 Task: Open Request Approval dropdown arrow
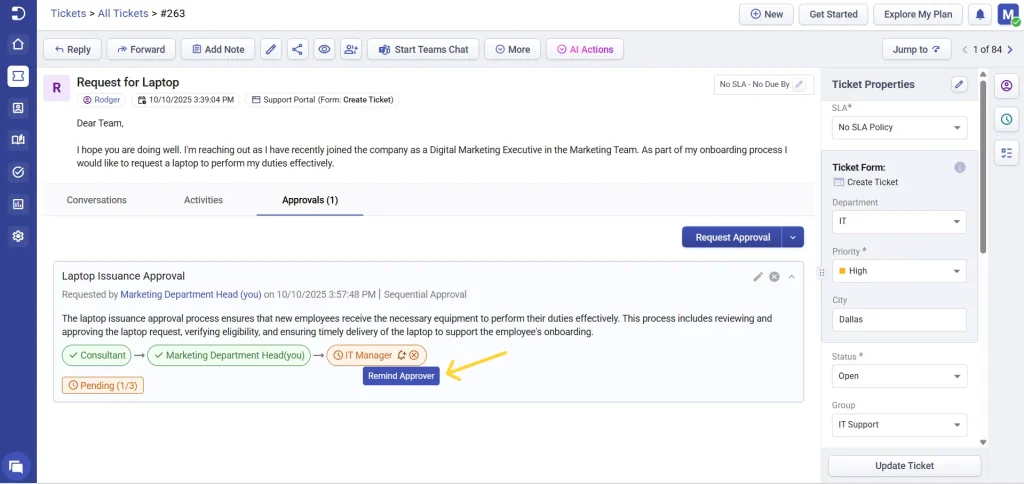point(793,237)
